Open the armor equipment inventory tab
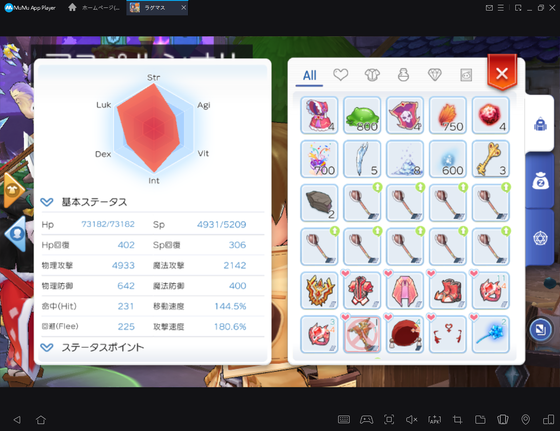 point(372,75)
